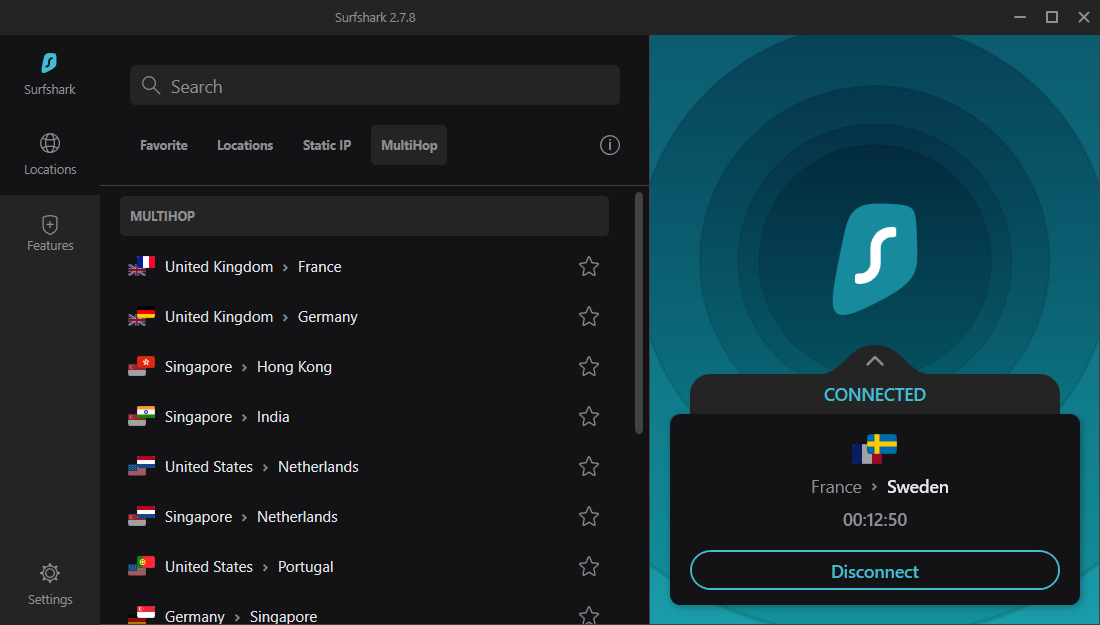Click United States to Netherlands flag icon
The image size is (1100, 625).
click(x=141, y=466)
